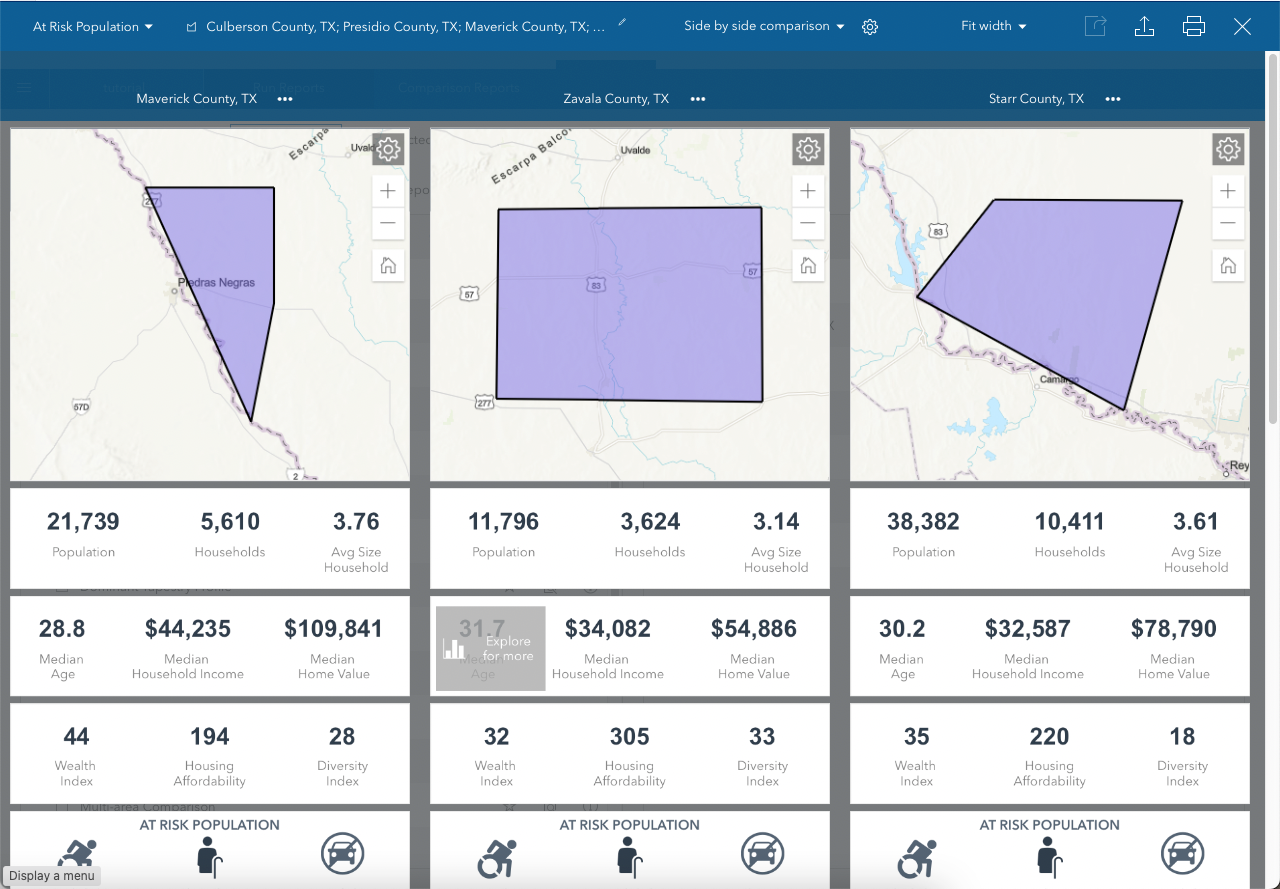Click Zavala housing affordability value 305
Viewport: 1280px width, 889px height.
click(630, 737)
